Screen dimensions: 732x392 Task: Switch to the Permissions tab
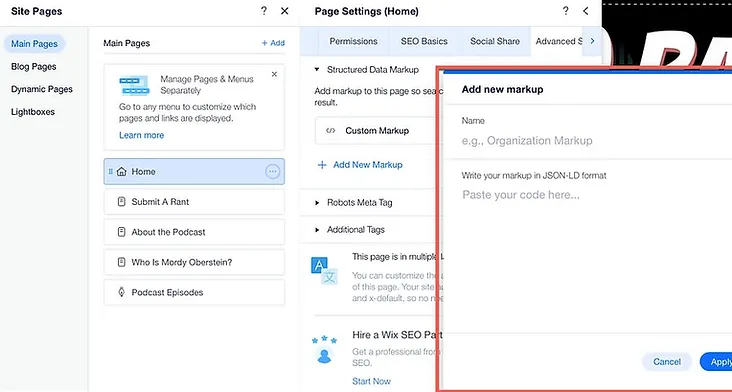click(x=353, y=41)
